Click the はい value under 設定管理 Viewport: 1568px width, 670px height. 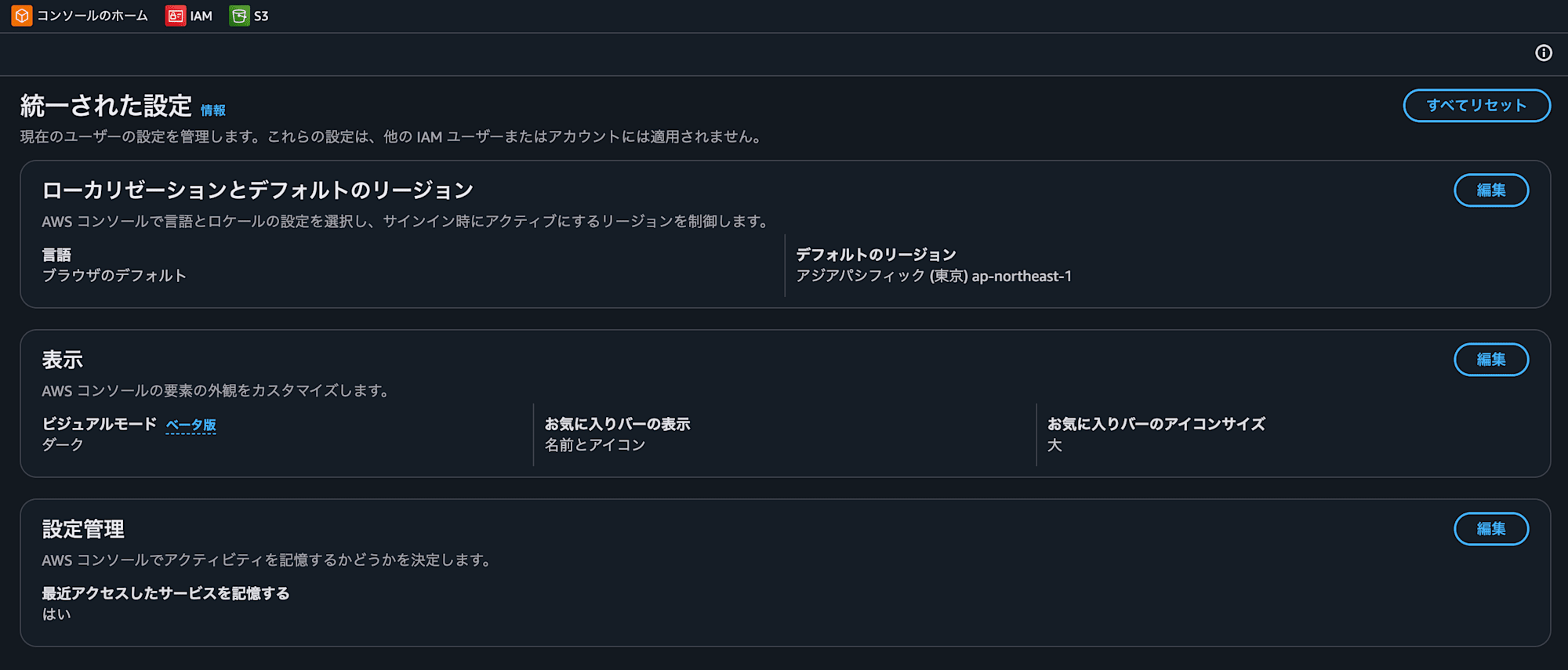pyautogui.click(x=56, y=614)
